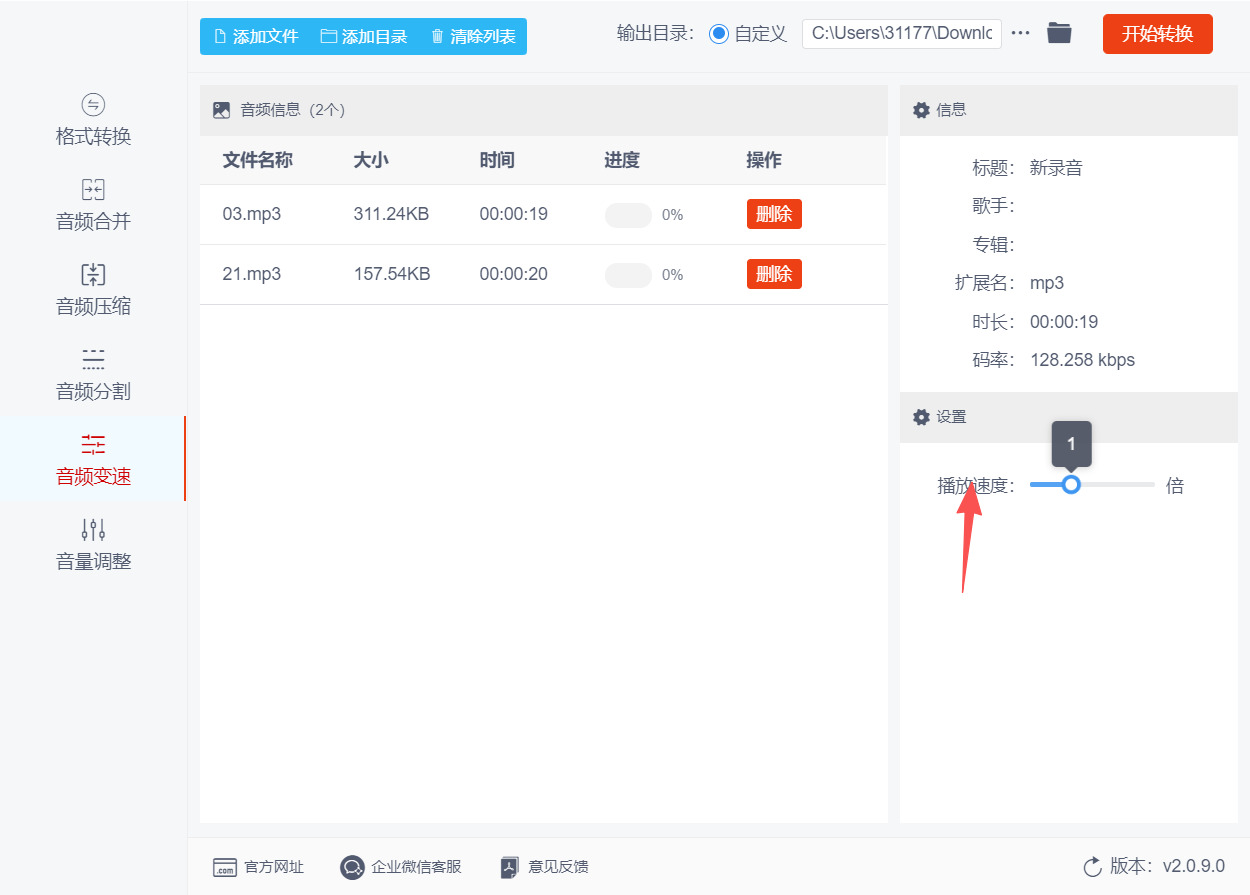Image resolution: width=1250 pixels, height=895 pixels.
Task: Click the 新录音 title value
Action: [x=1056, y=168]
